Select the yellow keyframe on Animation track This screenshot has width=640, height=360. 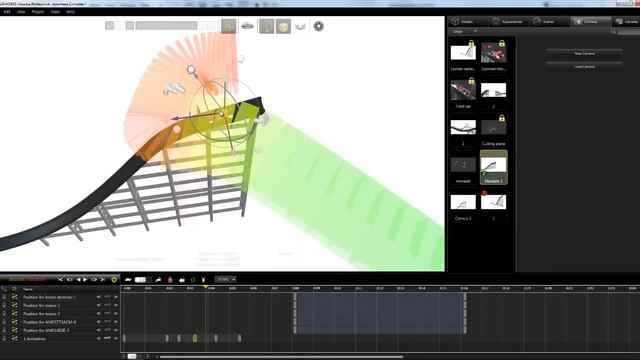195,338
